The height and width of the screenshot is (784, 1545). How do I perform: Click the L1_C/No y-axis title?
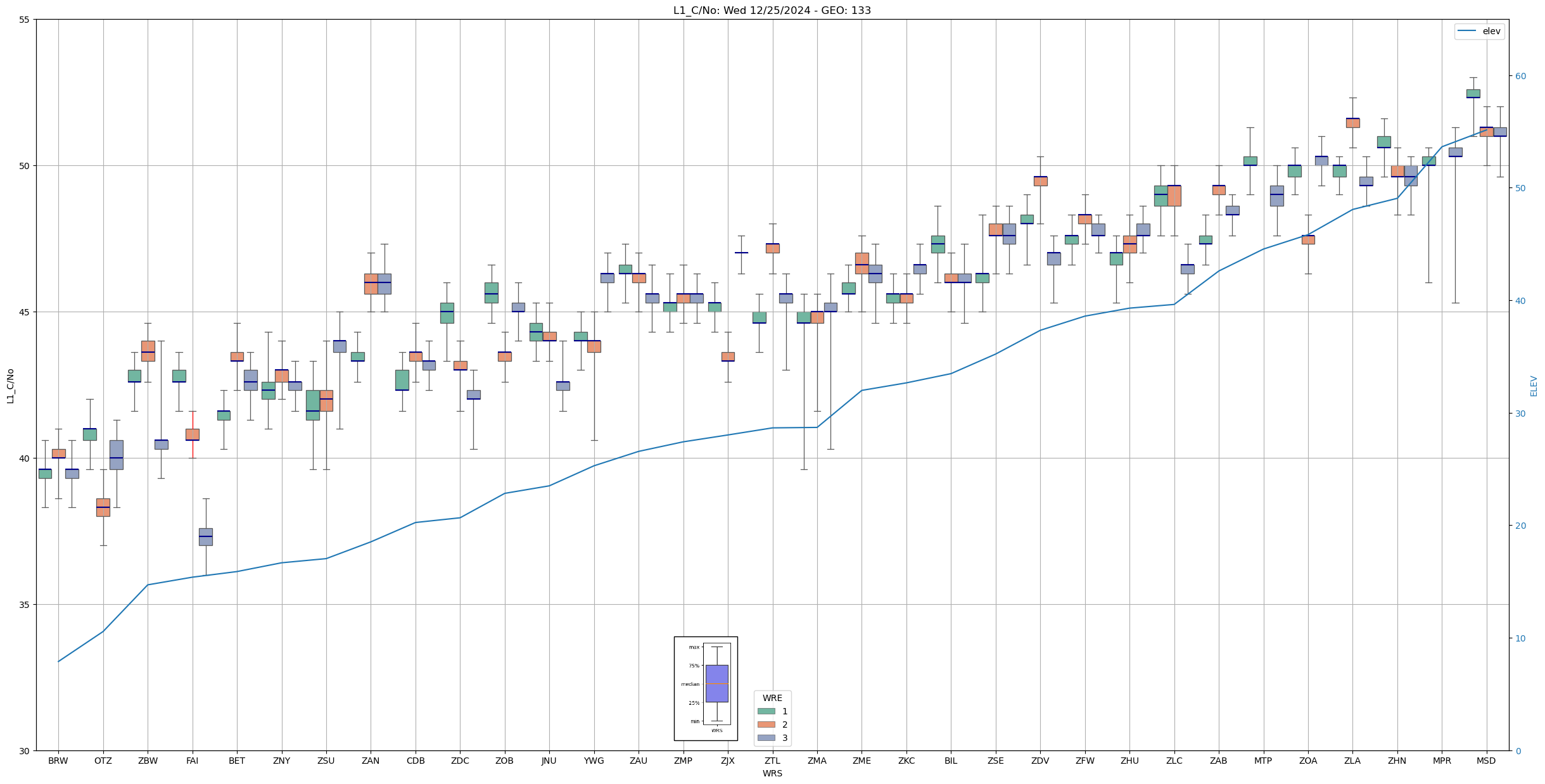(10, 385)
